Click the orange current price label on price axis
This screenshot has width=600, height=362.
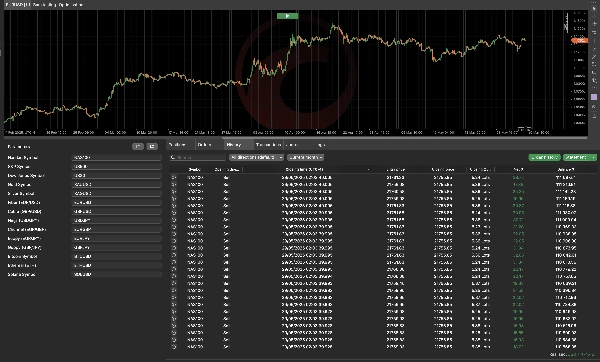tap(579, 40)
